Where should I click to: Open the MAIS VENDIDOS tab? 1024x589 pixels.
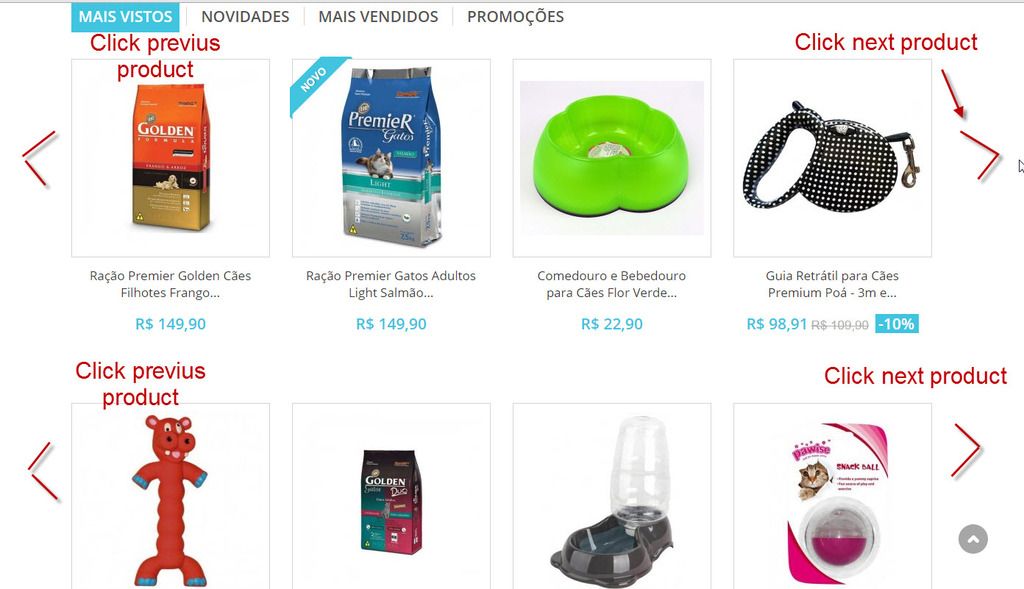pos(378,16)
